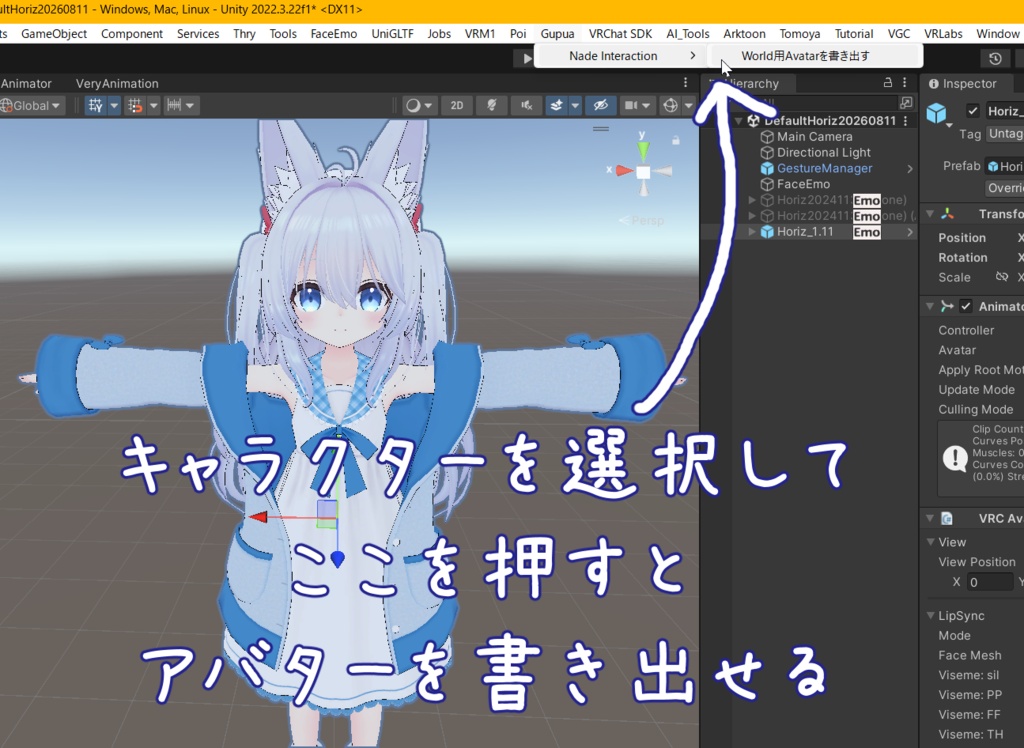Toggle hidden objects scene visibility eye icon

pos(601,105)
